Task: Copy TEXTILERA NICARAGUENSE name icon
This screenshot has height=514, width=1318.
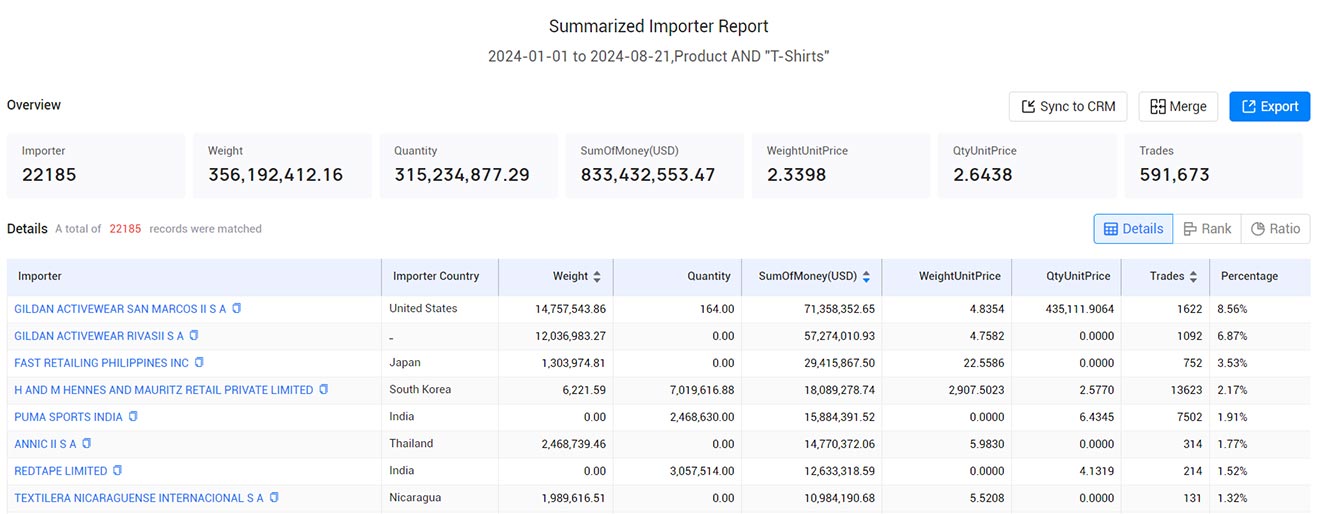Action: tap(274, 498)
